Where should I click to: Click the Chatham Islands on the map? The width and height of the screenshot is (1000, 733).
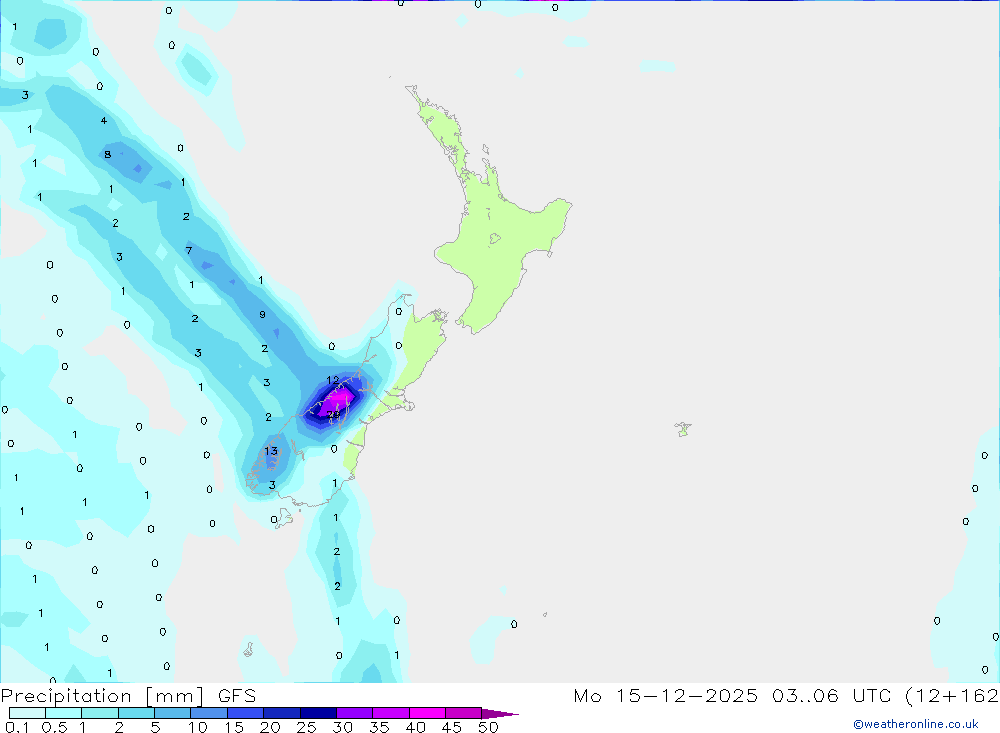[683, 429]
